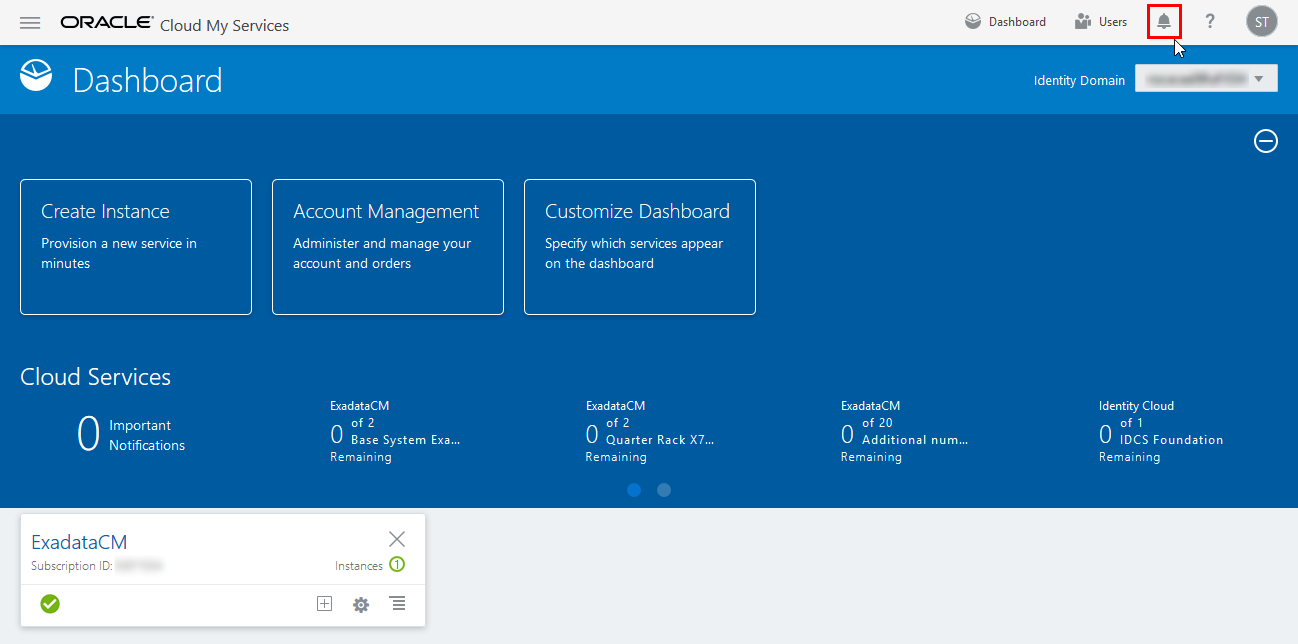Open the ExadataCM service link

[x=79, y=542]
